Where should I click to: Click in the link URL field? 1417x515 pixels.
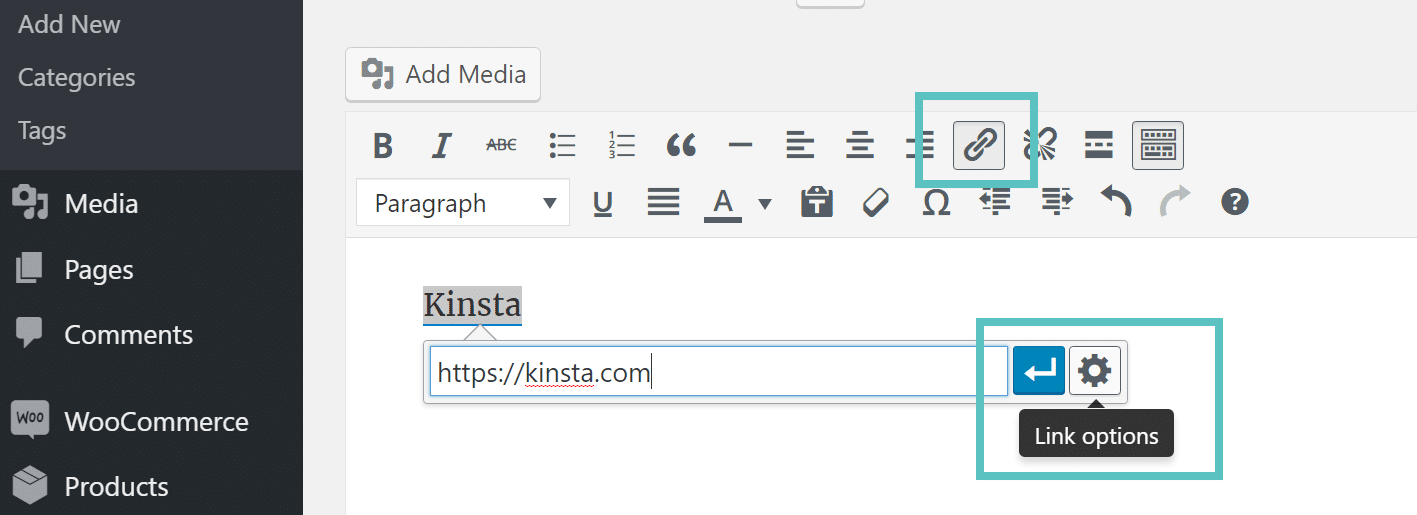pyautogui.click(x=719, y=373)
